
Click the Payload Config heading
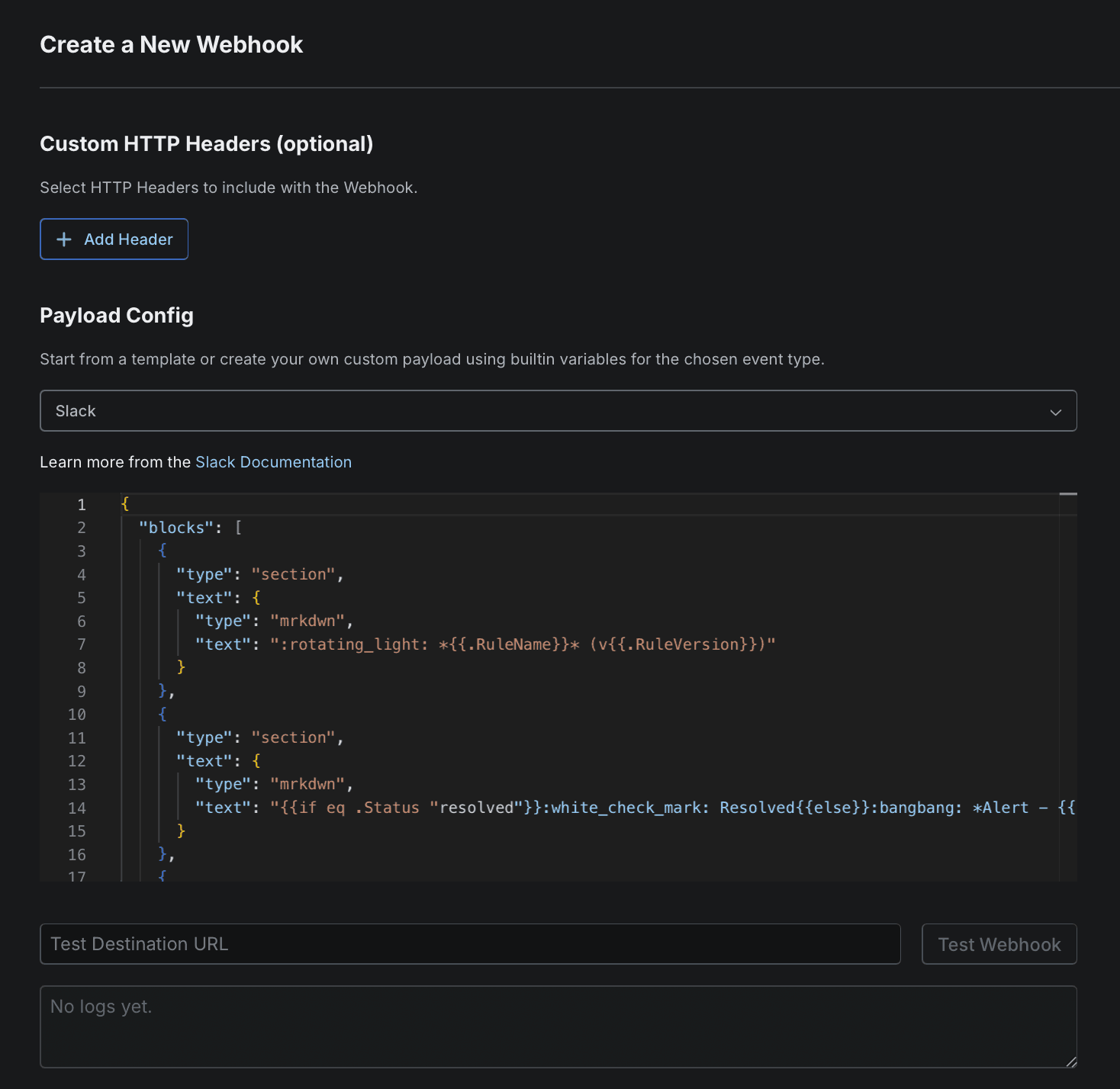coord(117,315)
